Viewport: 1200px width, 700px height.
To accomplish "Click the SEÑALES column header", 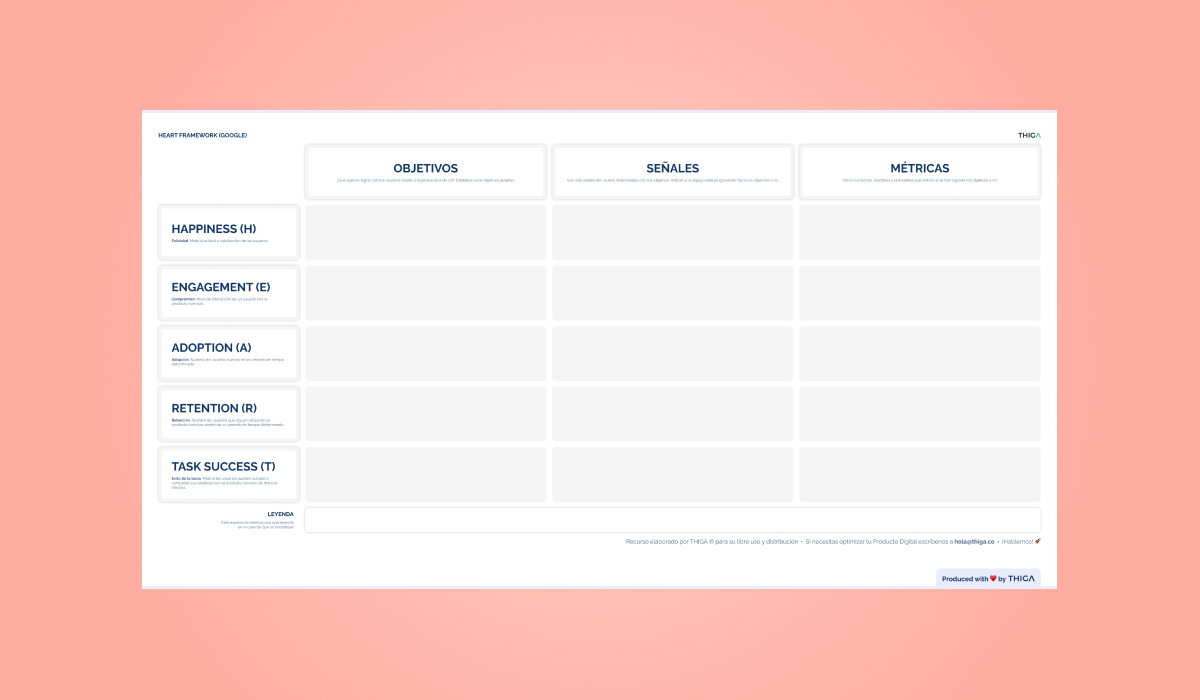I will coord(673,172).
